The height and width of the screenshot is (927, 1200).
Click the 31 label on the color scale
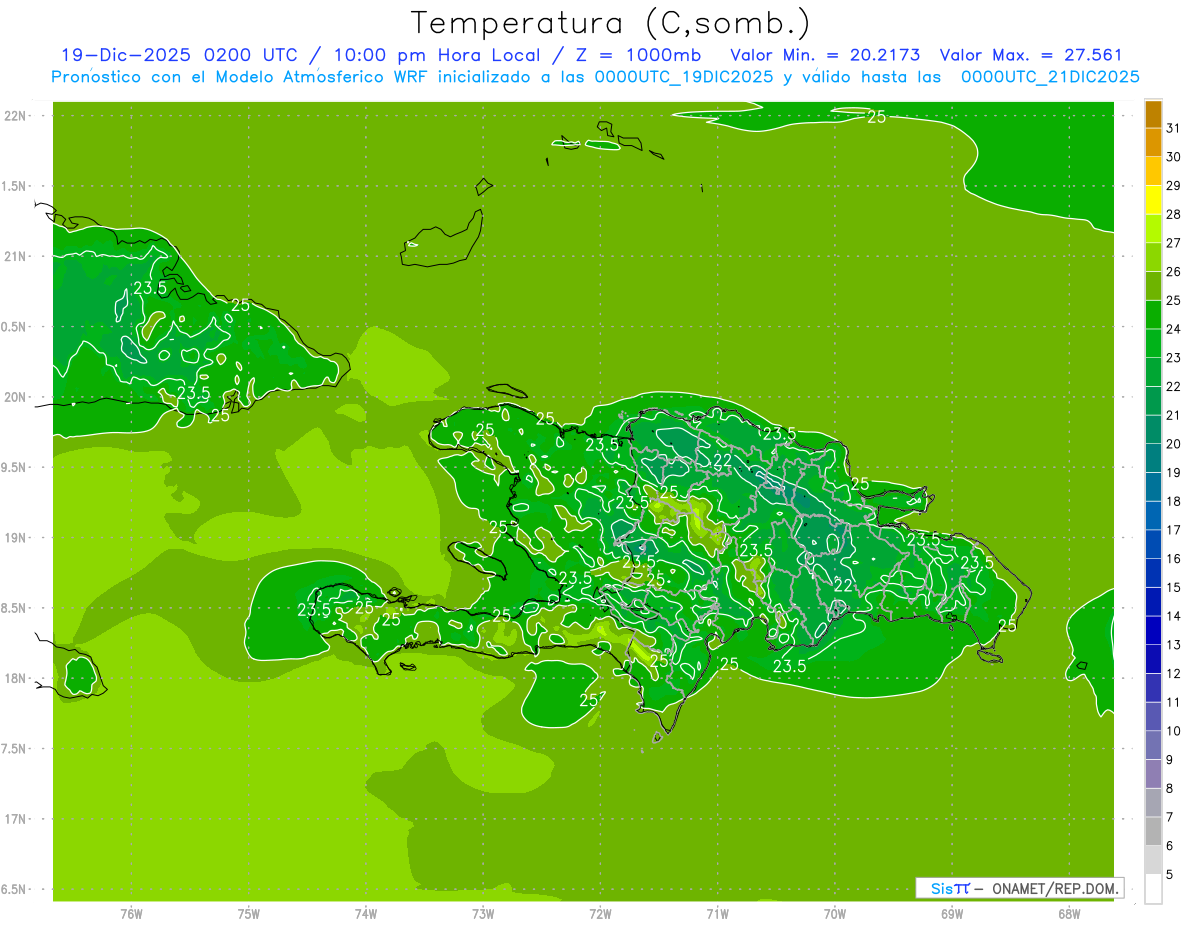[1173, 128]
